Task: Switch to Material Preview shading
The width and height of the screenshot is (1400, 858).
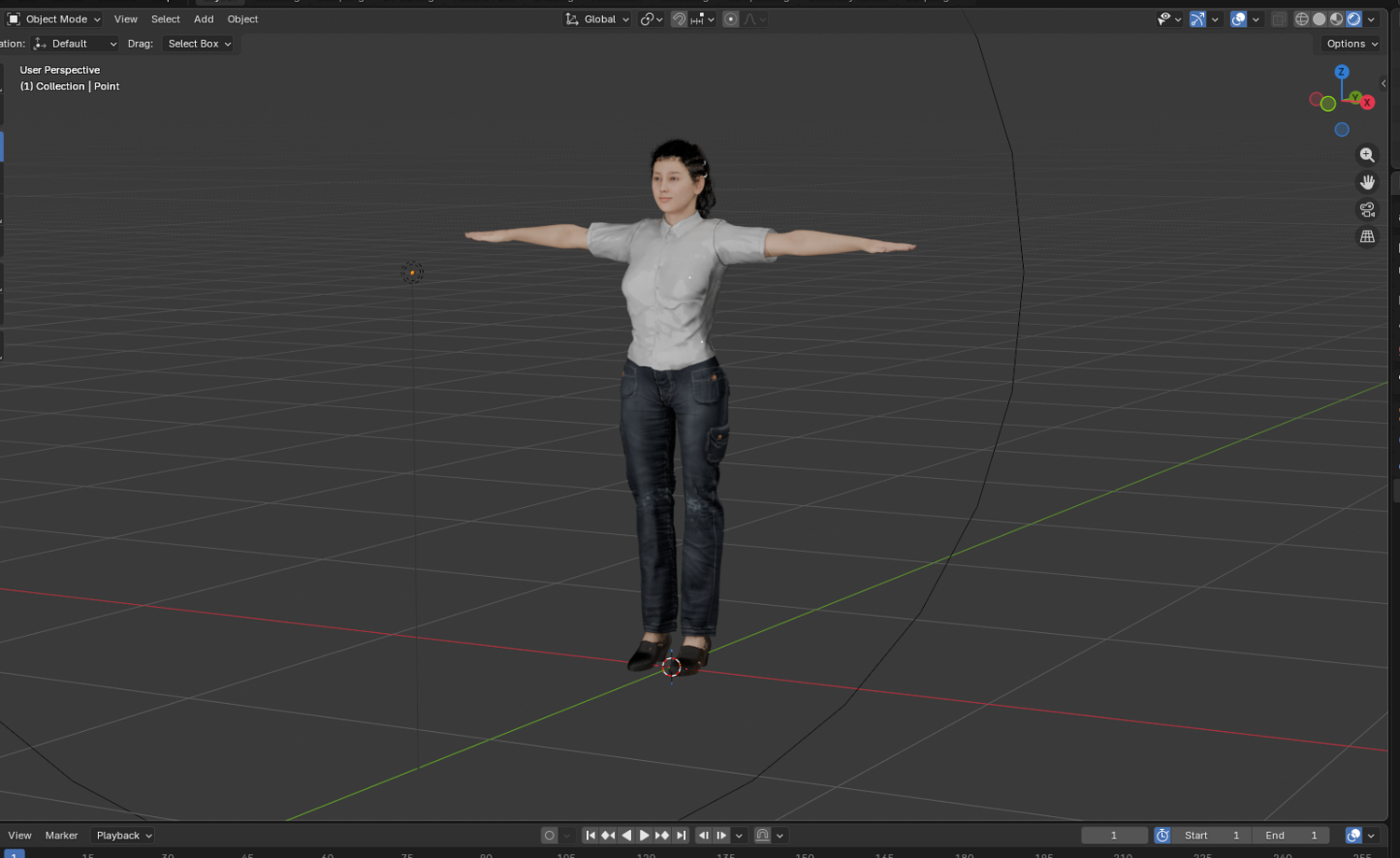Action: pos(1337,19)
